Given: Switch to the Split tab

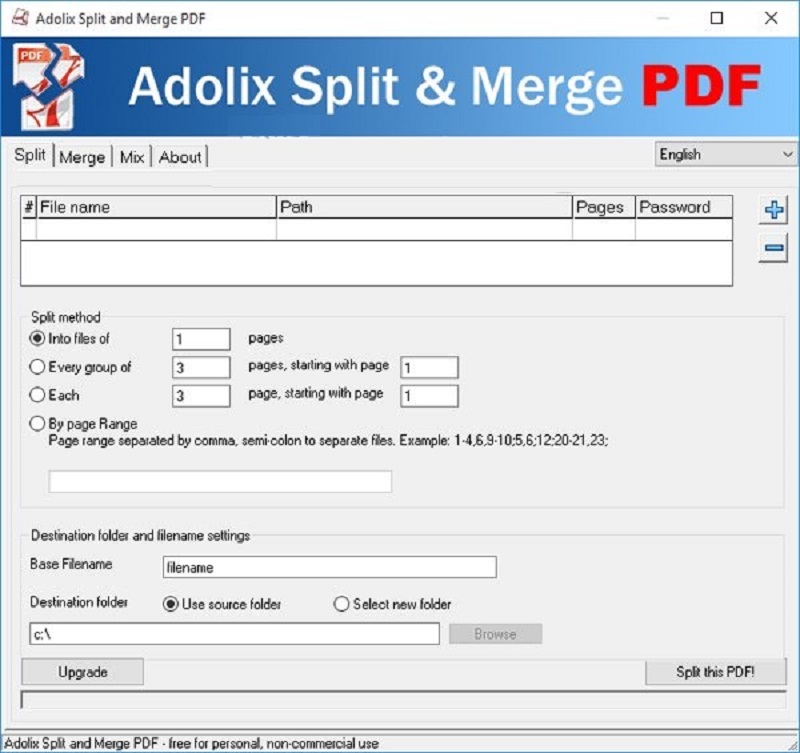Looking at the screenshot, I should [x=30, y=155].
